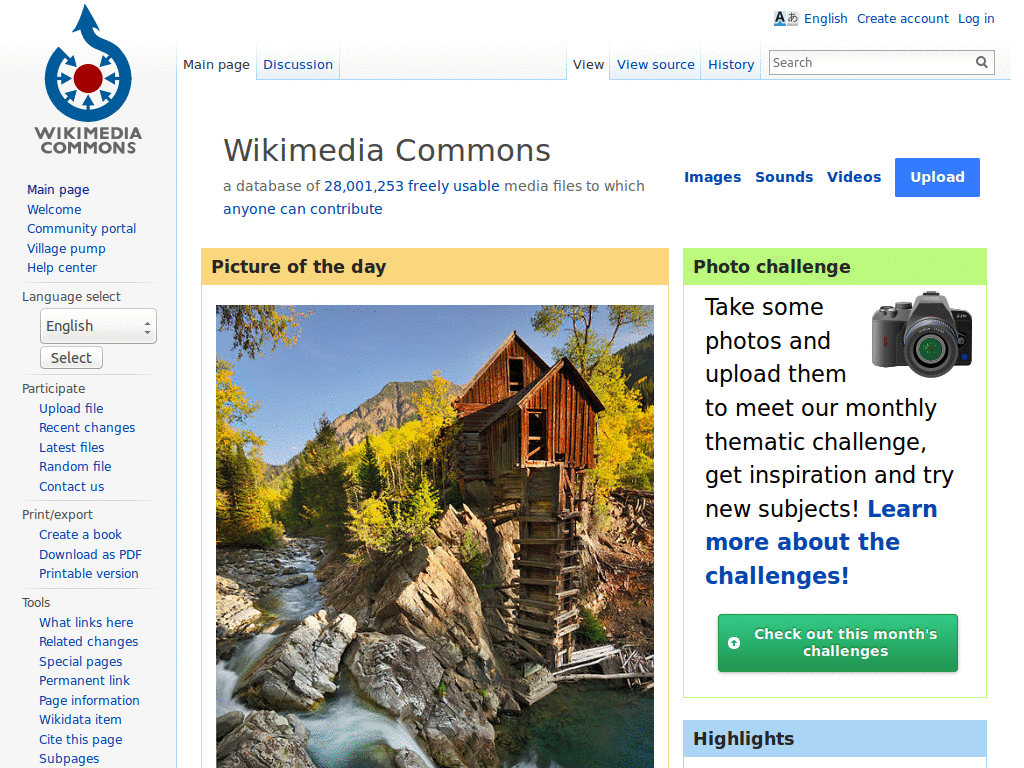This screenshot has width=1024, height=768.
Task: Click the search magnifier icon
Action: 981,62
